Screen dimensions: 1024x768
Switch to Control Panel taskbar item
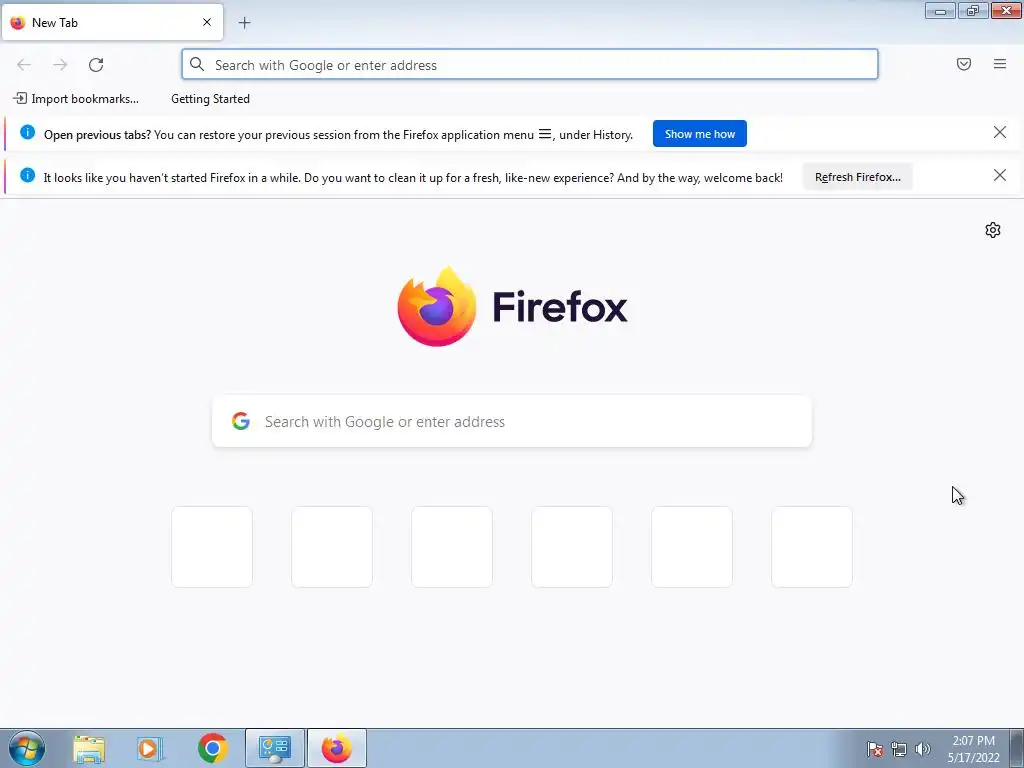(x=275, y=748)
